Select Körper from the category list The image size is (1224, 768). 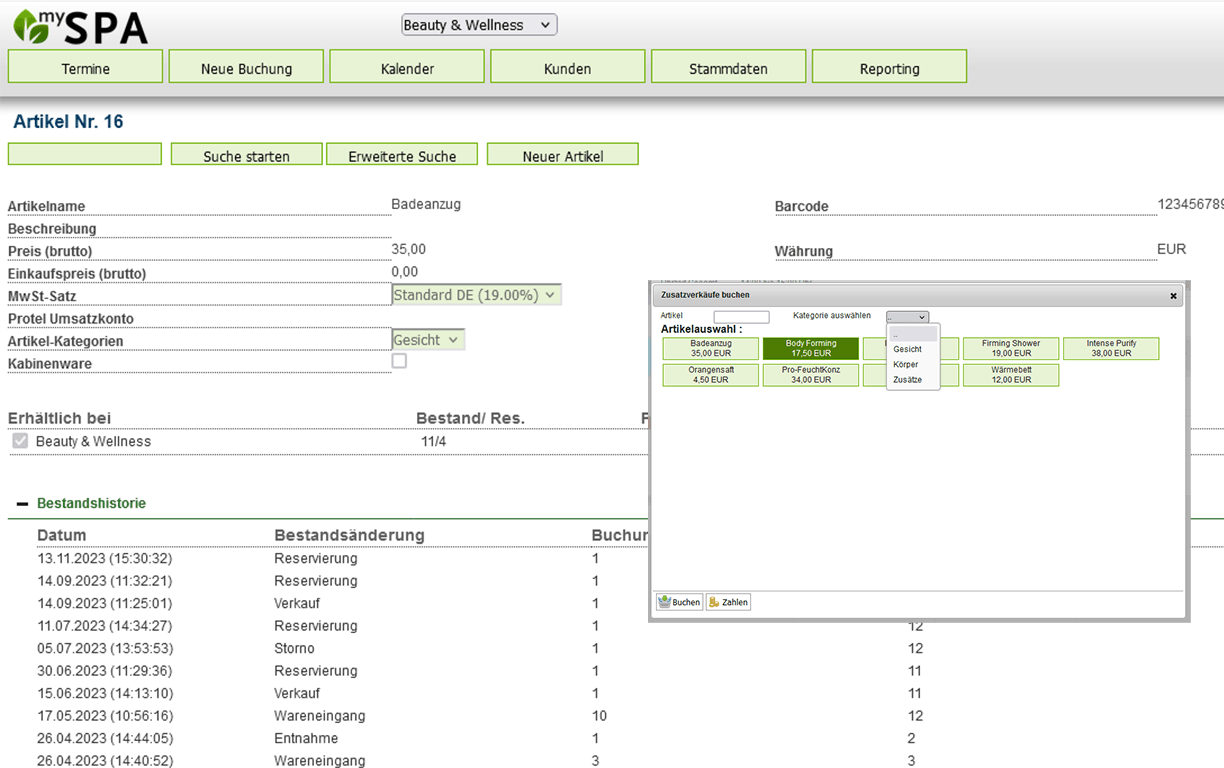tap(906, 364)
